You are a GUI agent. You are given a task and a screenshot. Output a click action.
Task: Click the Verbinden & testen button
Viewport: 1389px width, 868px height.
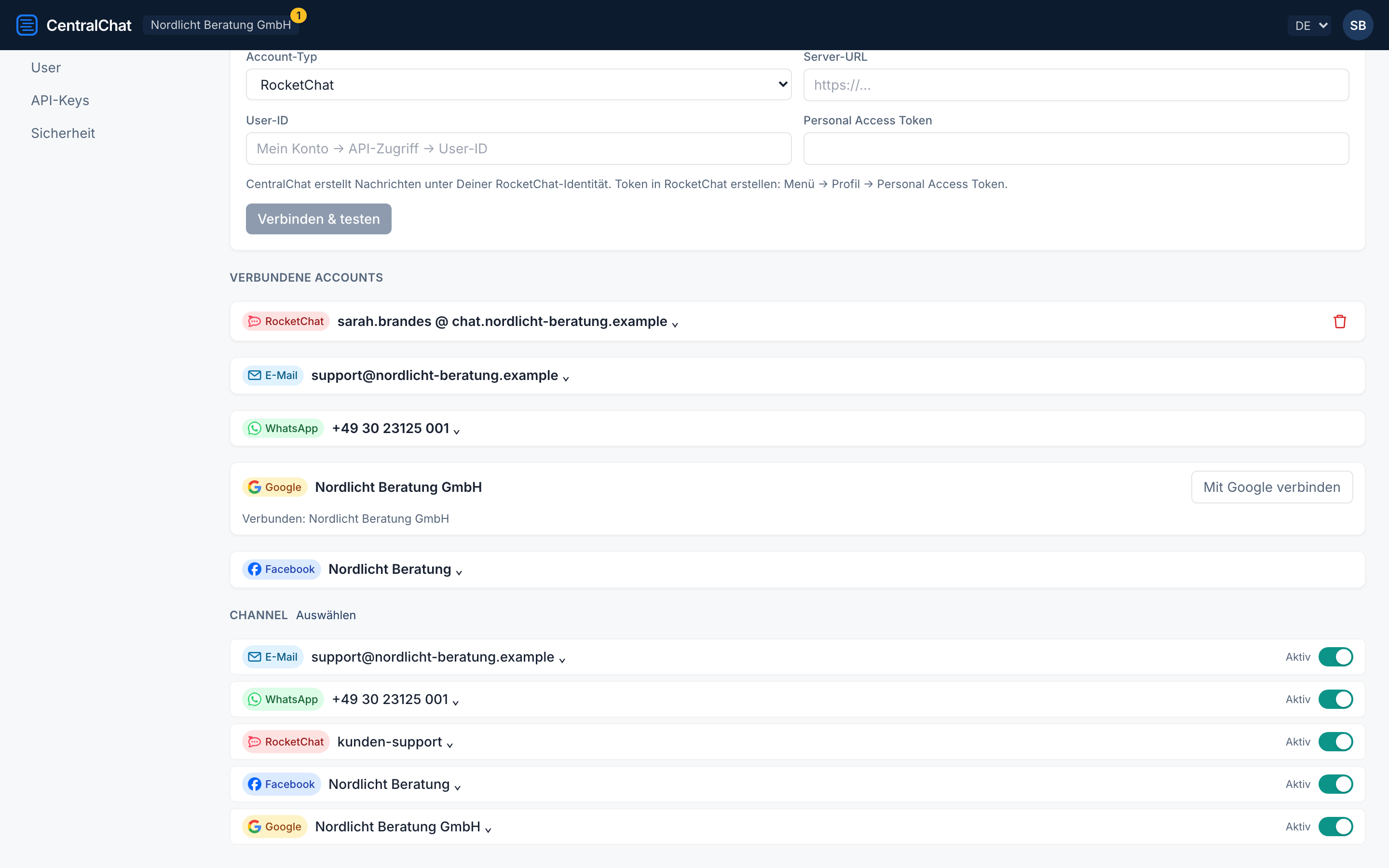318,219
